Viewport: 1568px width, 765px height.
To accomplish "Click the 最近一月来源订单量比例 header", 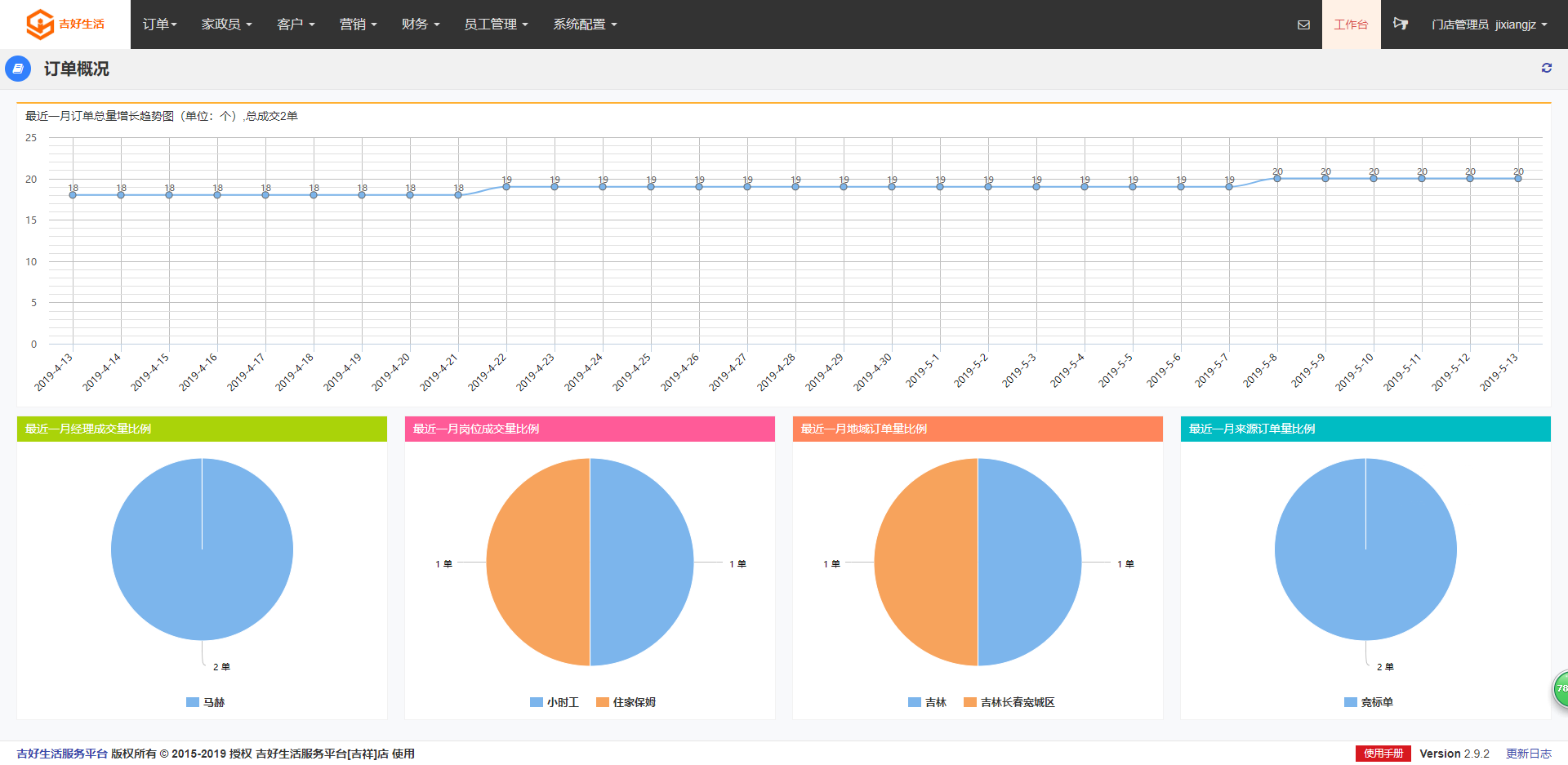I will [1365, 429].
